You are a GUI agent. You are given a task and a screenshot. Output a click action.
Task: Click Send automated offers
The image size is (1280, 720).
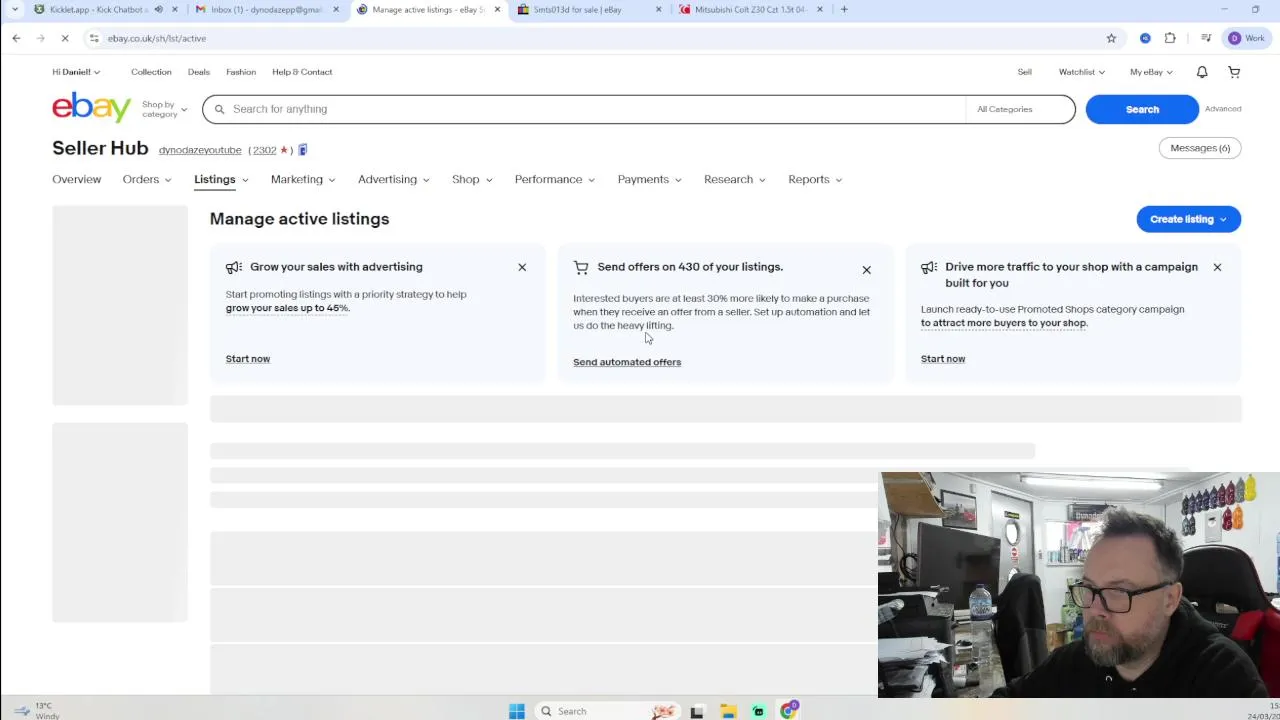627,362
